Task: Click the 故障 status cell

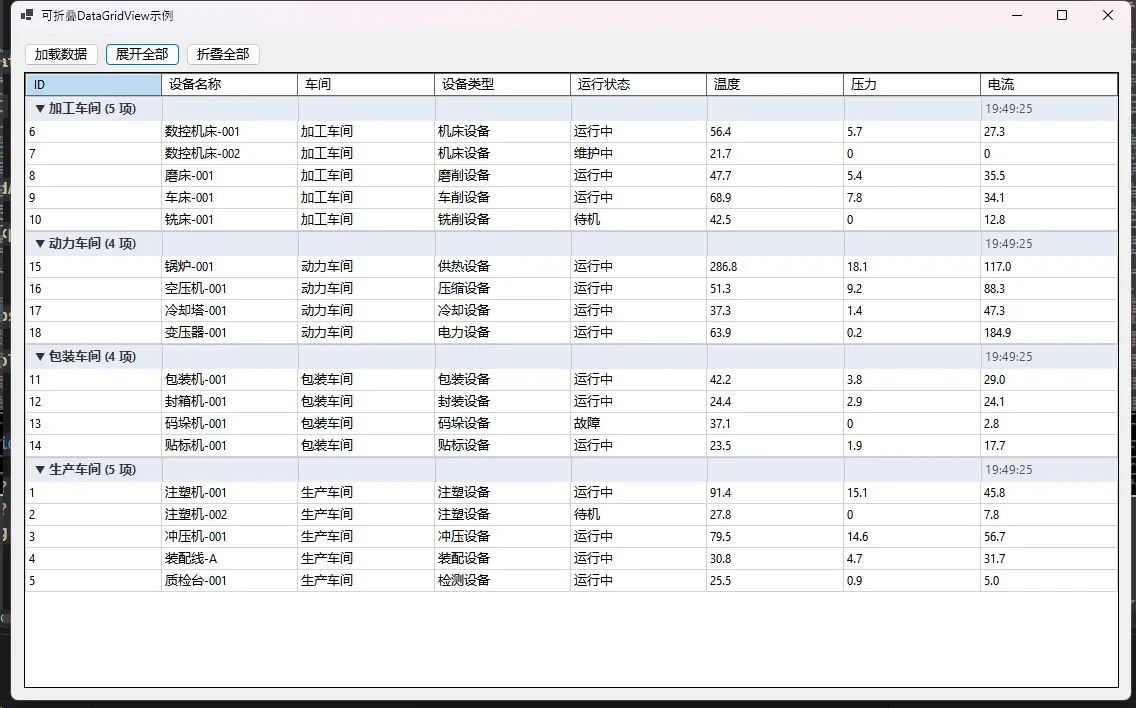Action: pos(587,423)
